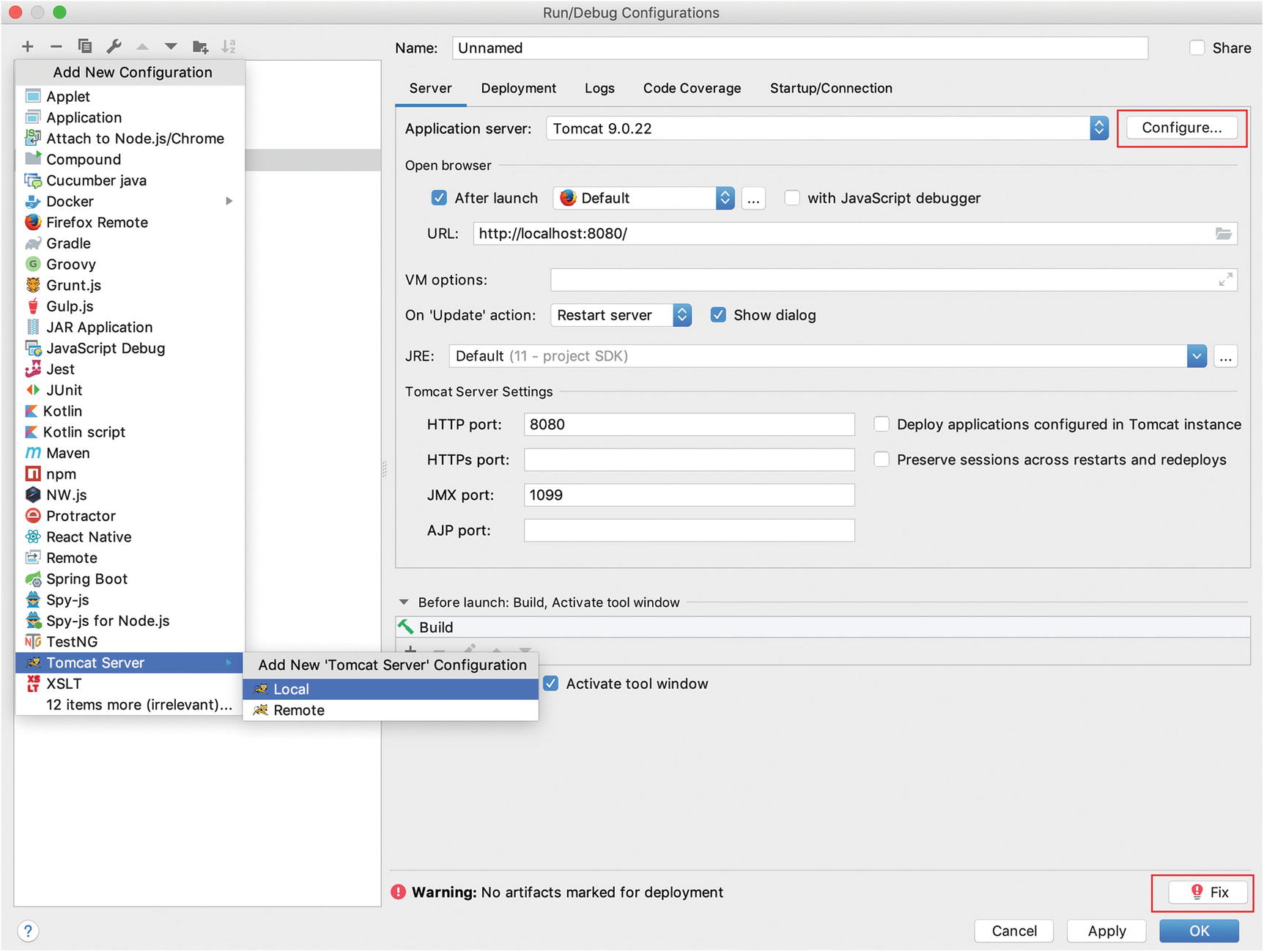Pick the Docker configuration entry
1264x952 pixels.
130,202
